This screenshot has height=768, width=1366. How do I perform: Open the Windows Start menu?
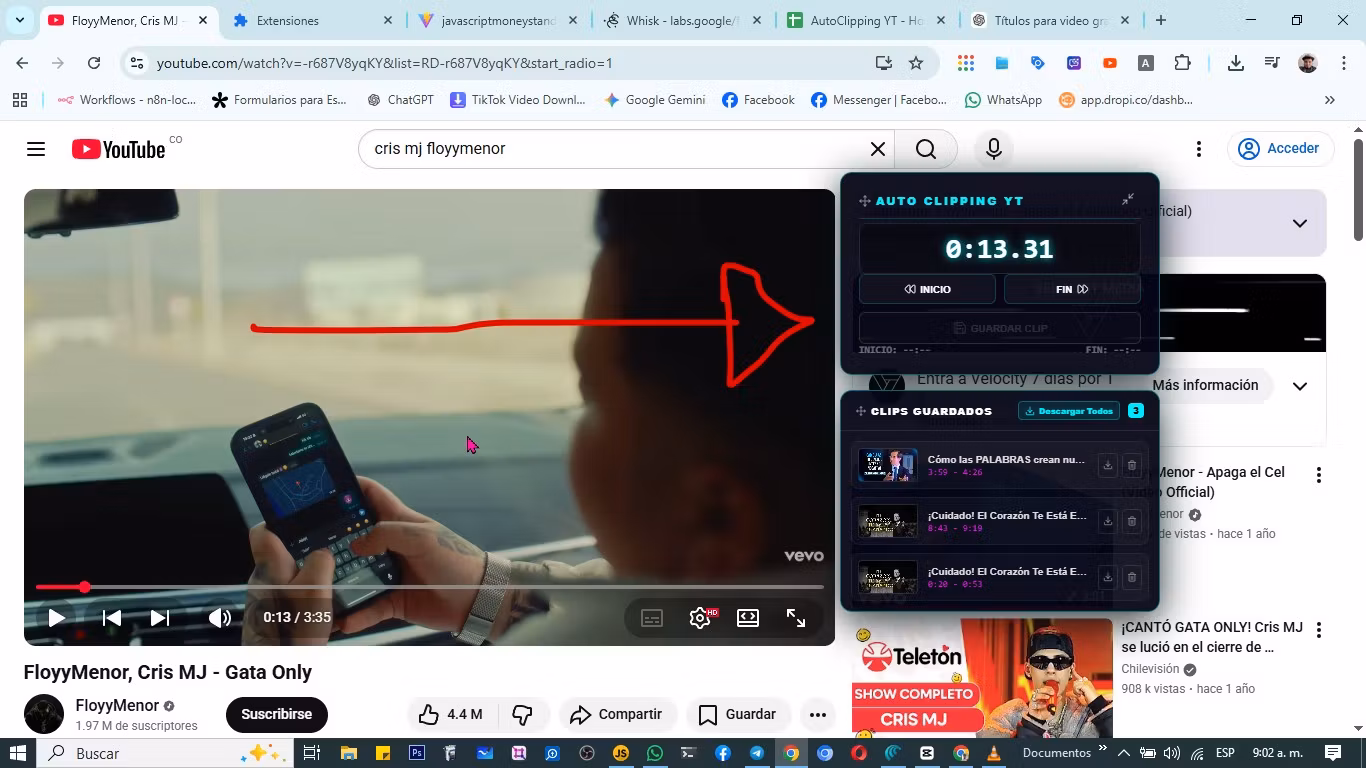(x=17, y=753)
